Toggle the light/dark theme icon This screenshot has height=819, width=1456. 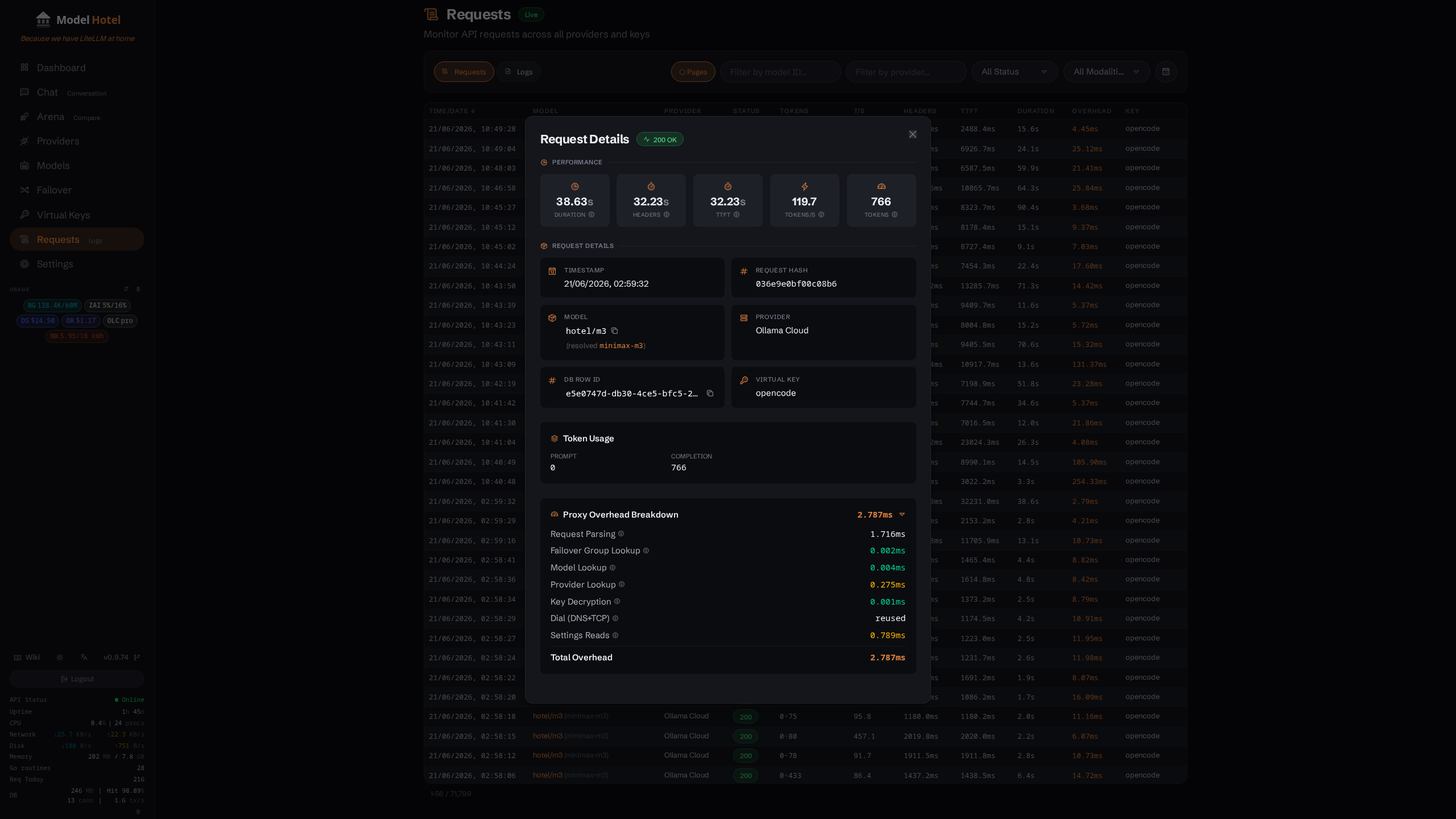tap(60, 657)
